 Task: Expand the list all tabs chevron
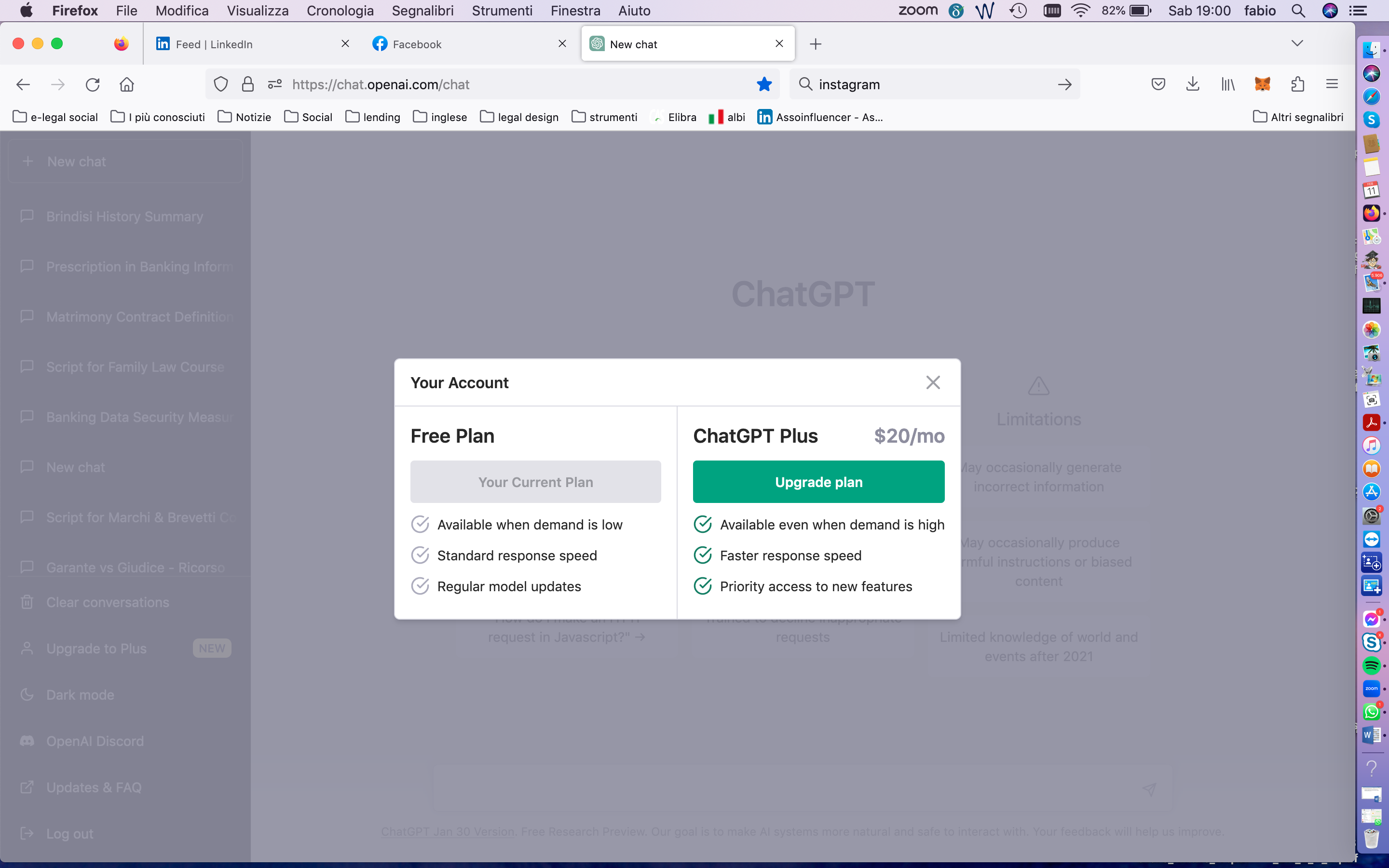(x=1296, y=43)
